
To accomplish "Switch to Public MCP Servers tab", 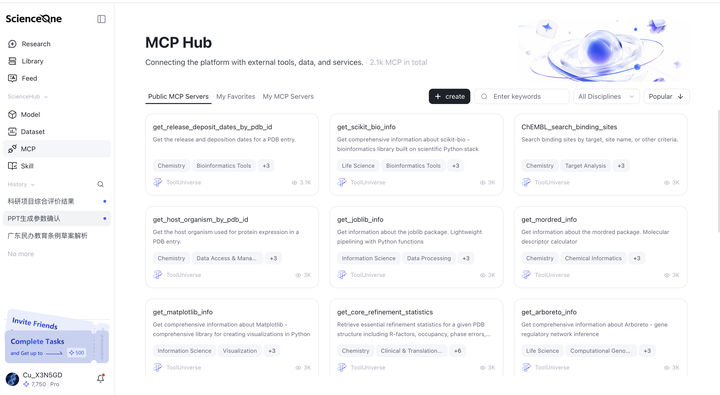I will [x=178, y=96].
